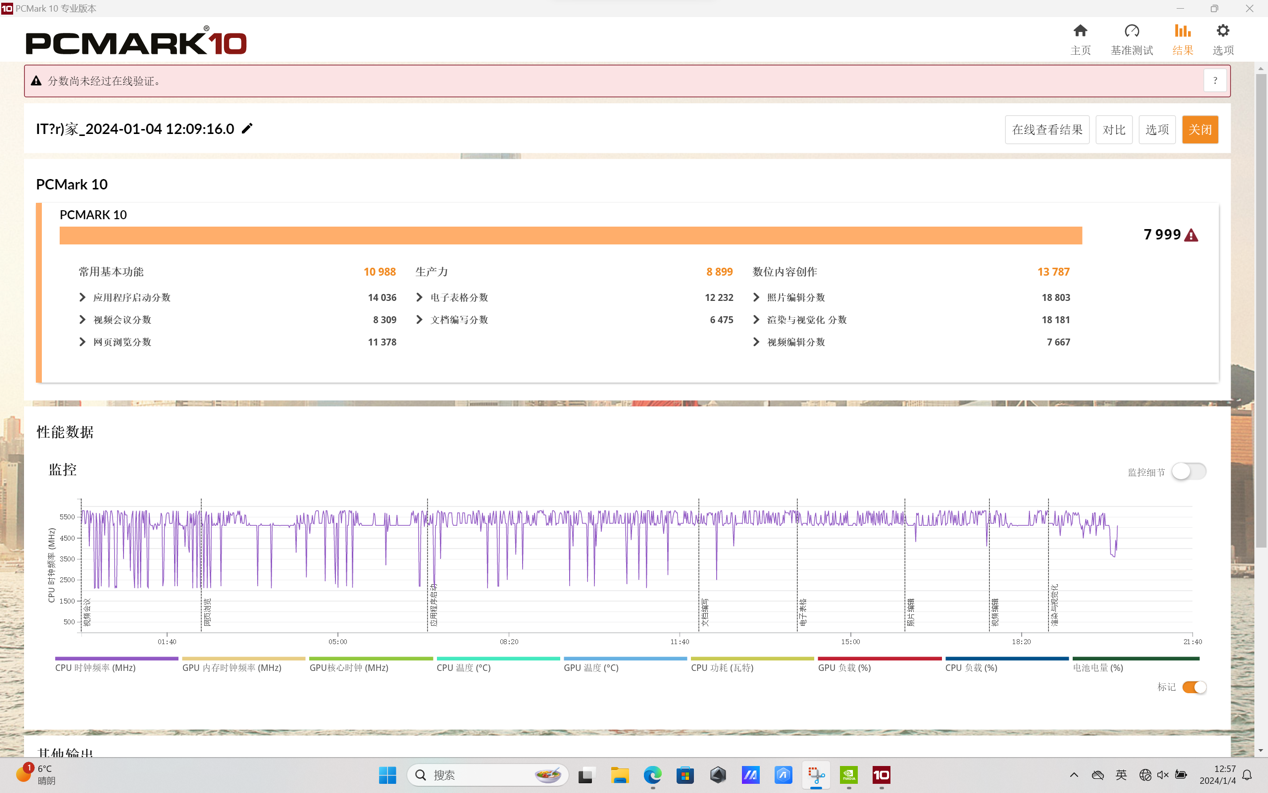Screen dimensions: 1268x793
Task: Turn off the markers toggle
Action: click(x=1194, y=687)
